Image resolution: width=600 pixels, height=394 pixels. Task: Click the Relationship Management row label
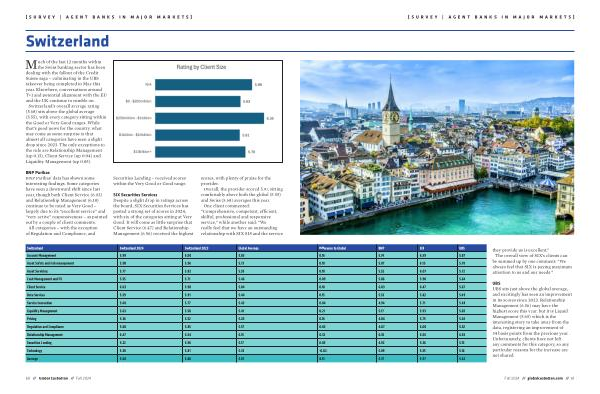click(x=44, y=335)
